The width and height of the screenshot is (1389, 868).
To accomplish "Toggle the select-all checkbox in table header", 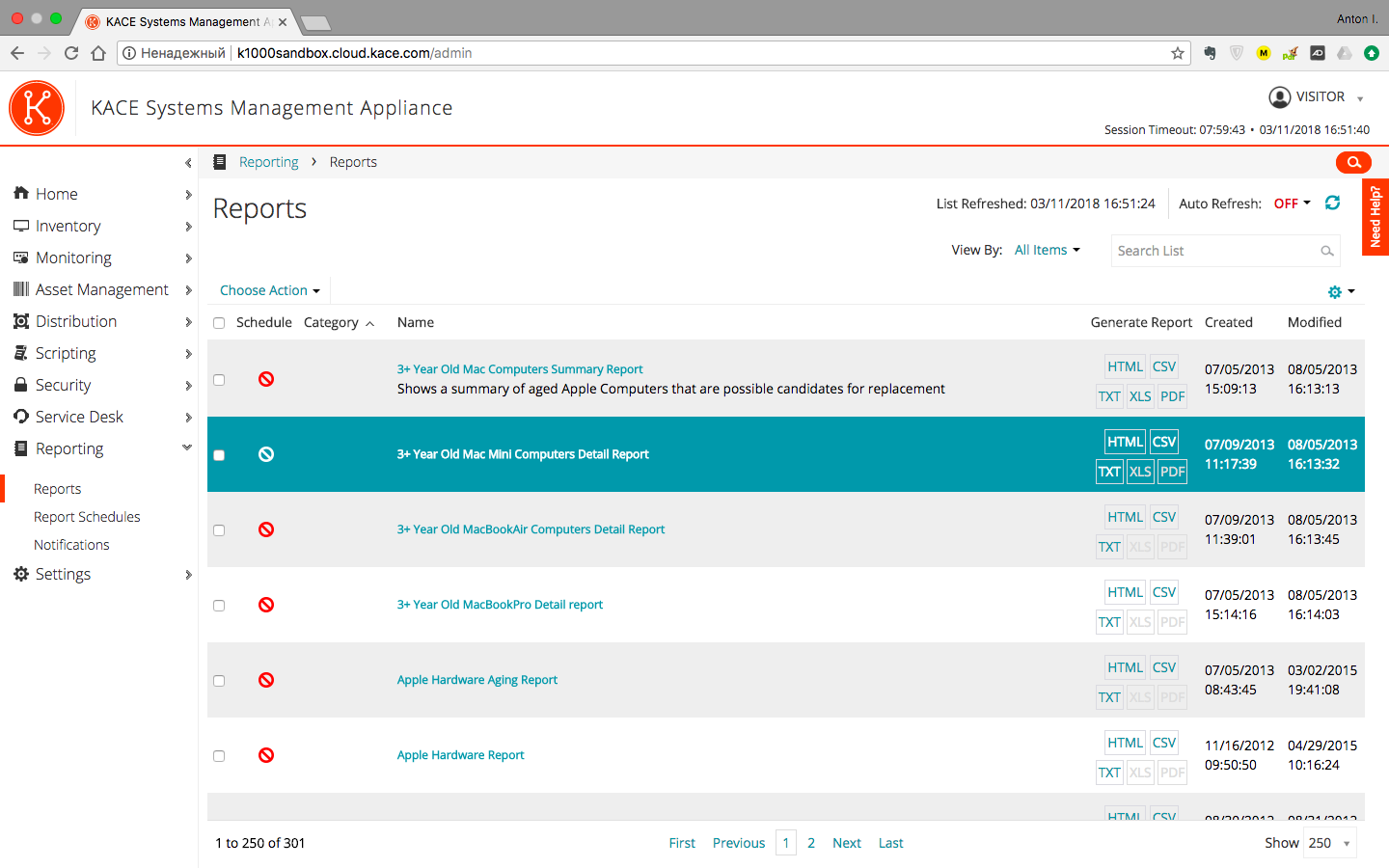I will tap(219, 323).
